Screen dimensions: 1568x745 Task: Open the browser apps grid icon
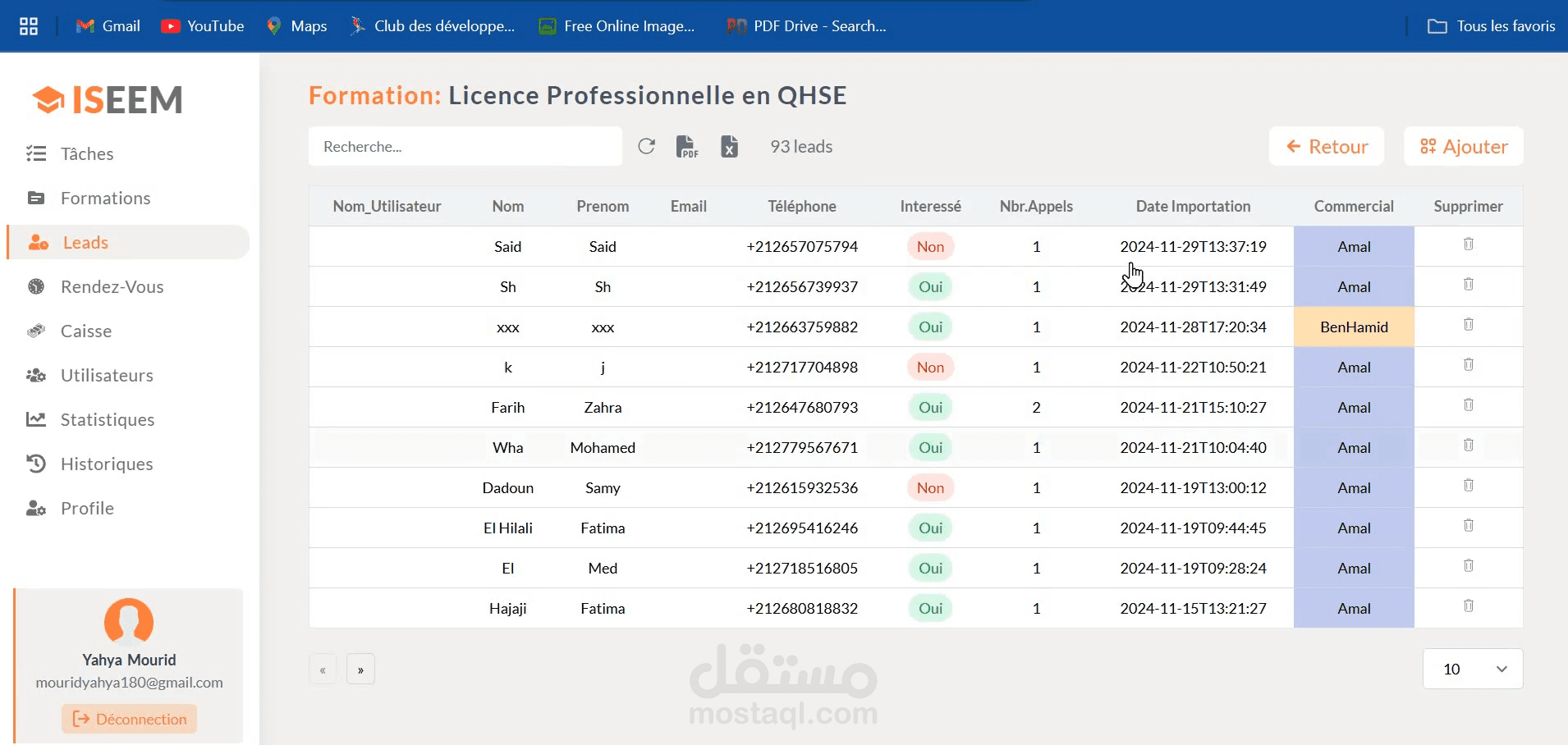(x=29, y=26)
